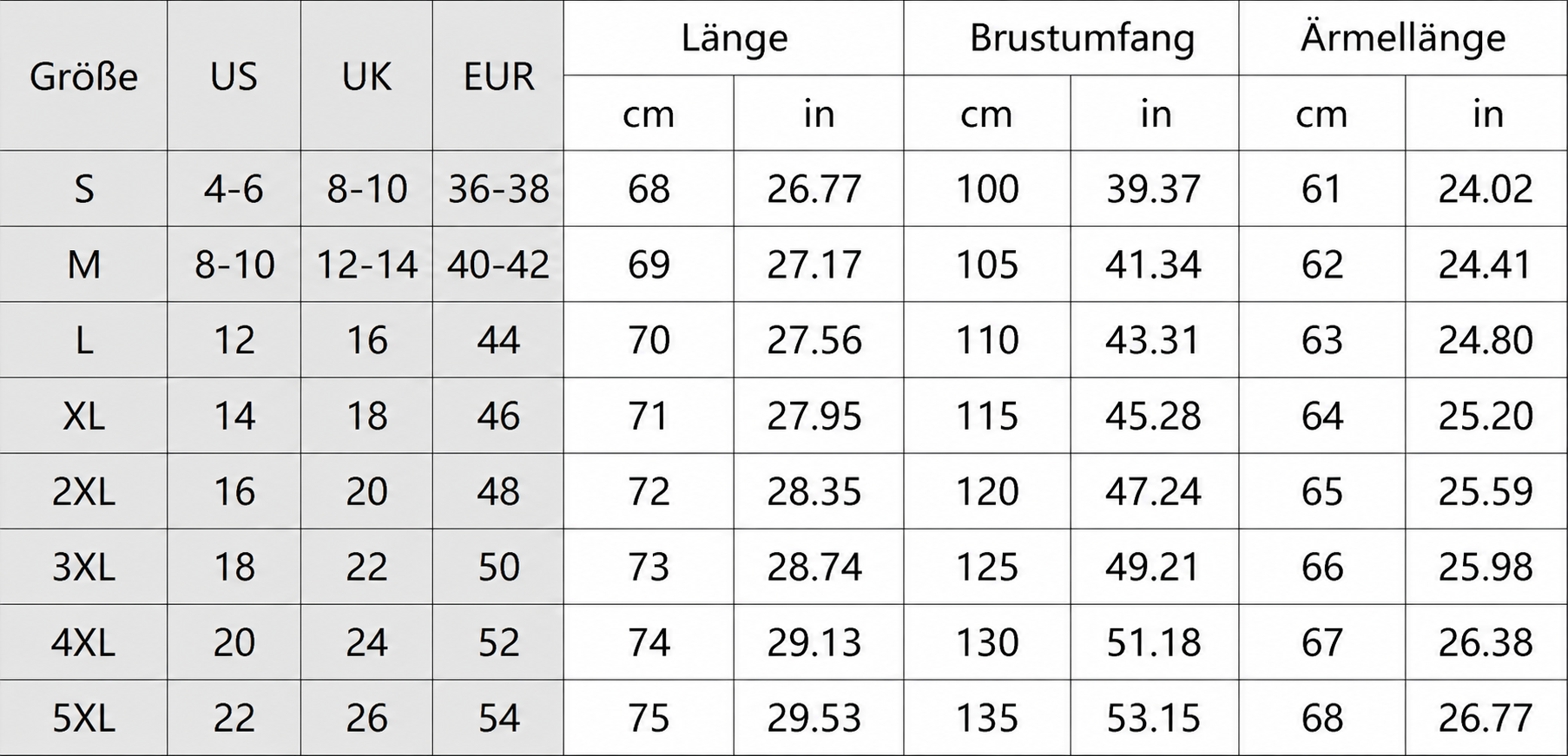Click chest value 135 cm
The height and width of the screenshot is (756, 1568).
tap(987, 718)
